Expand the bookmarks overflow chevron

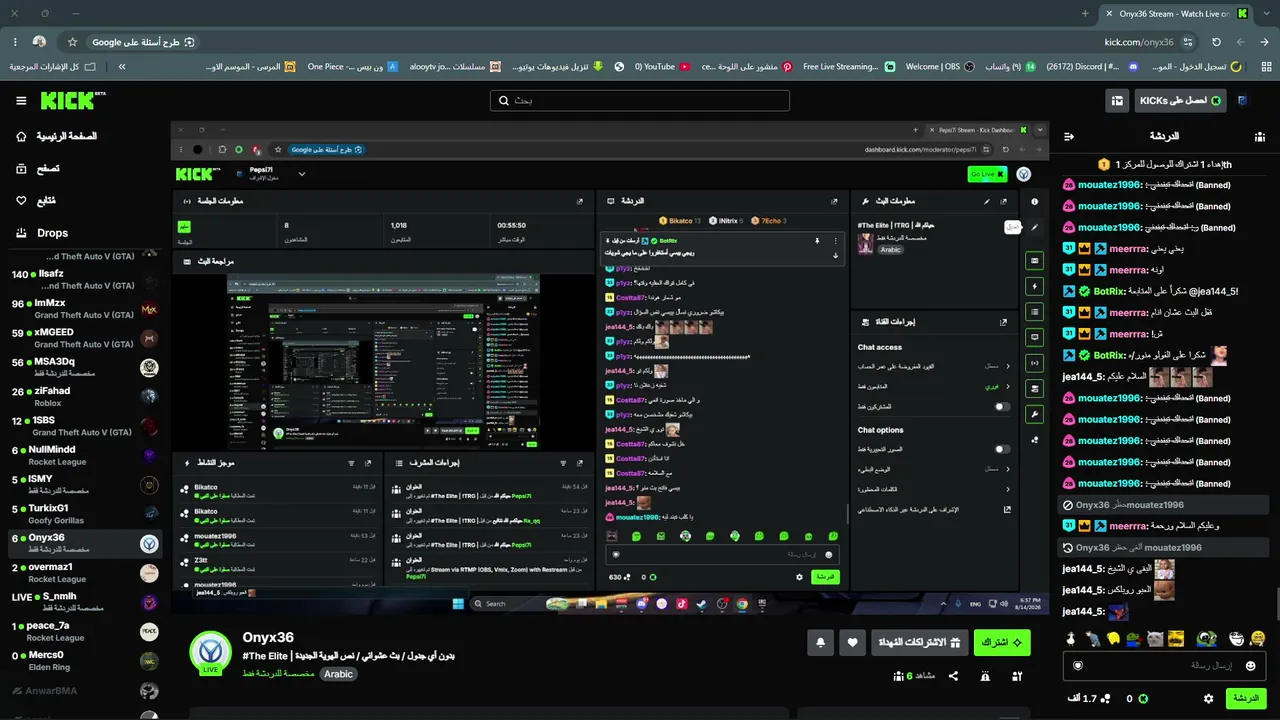coord(122,66)
